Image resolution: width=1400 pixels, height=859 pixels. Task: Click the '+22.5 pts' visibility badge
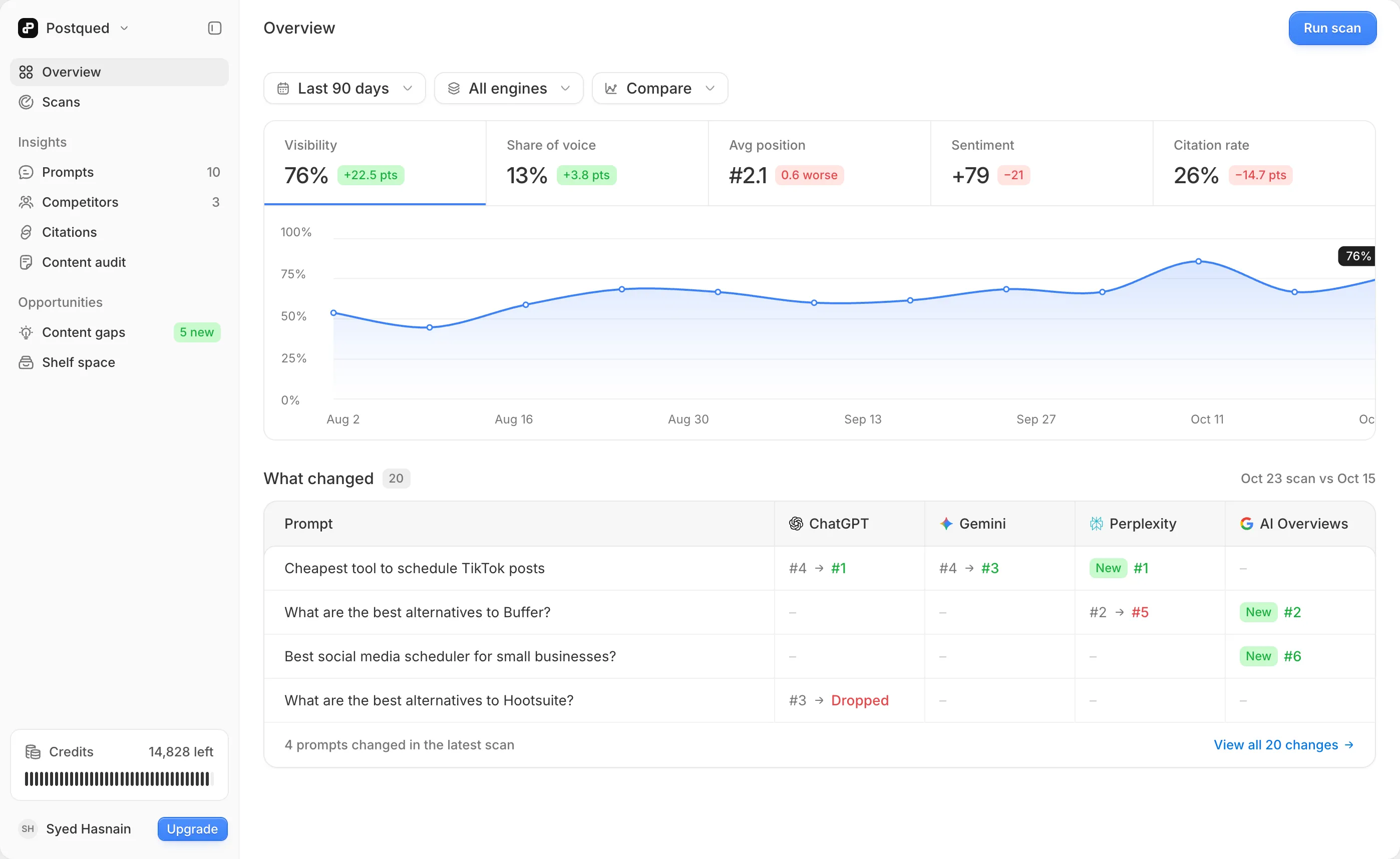click(x=371, y=175)
